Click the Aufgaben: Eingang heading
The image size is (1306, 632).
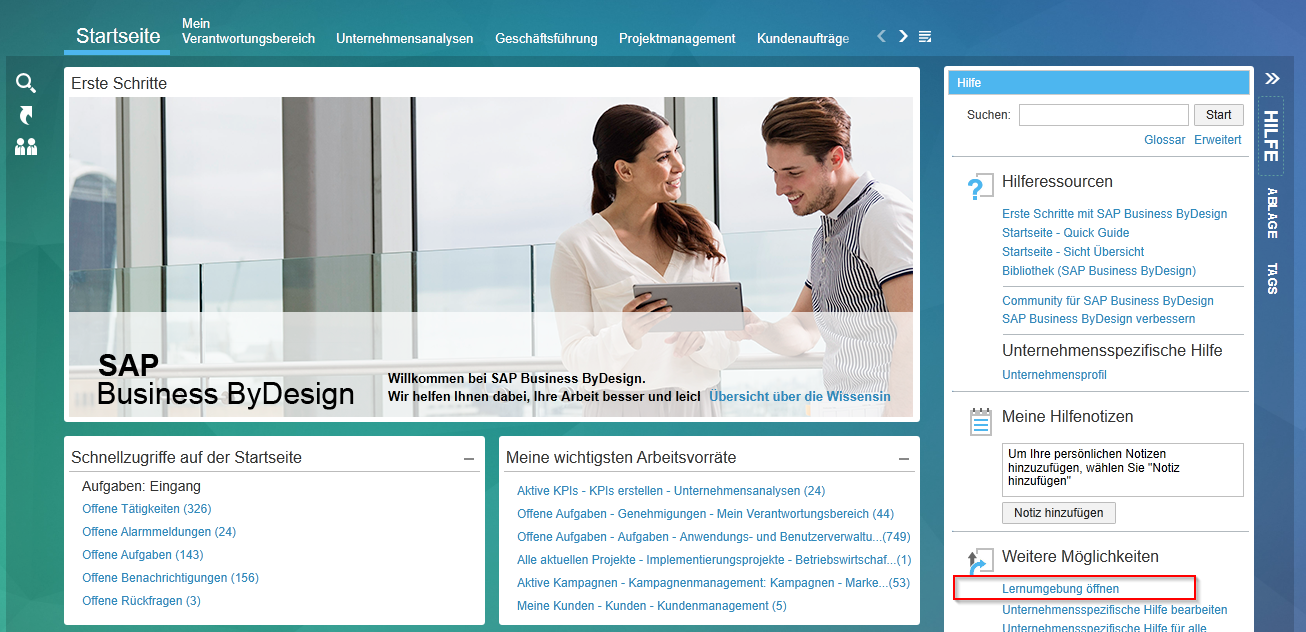click(x=141, y=487)
